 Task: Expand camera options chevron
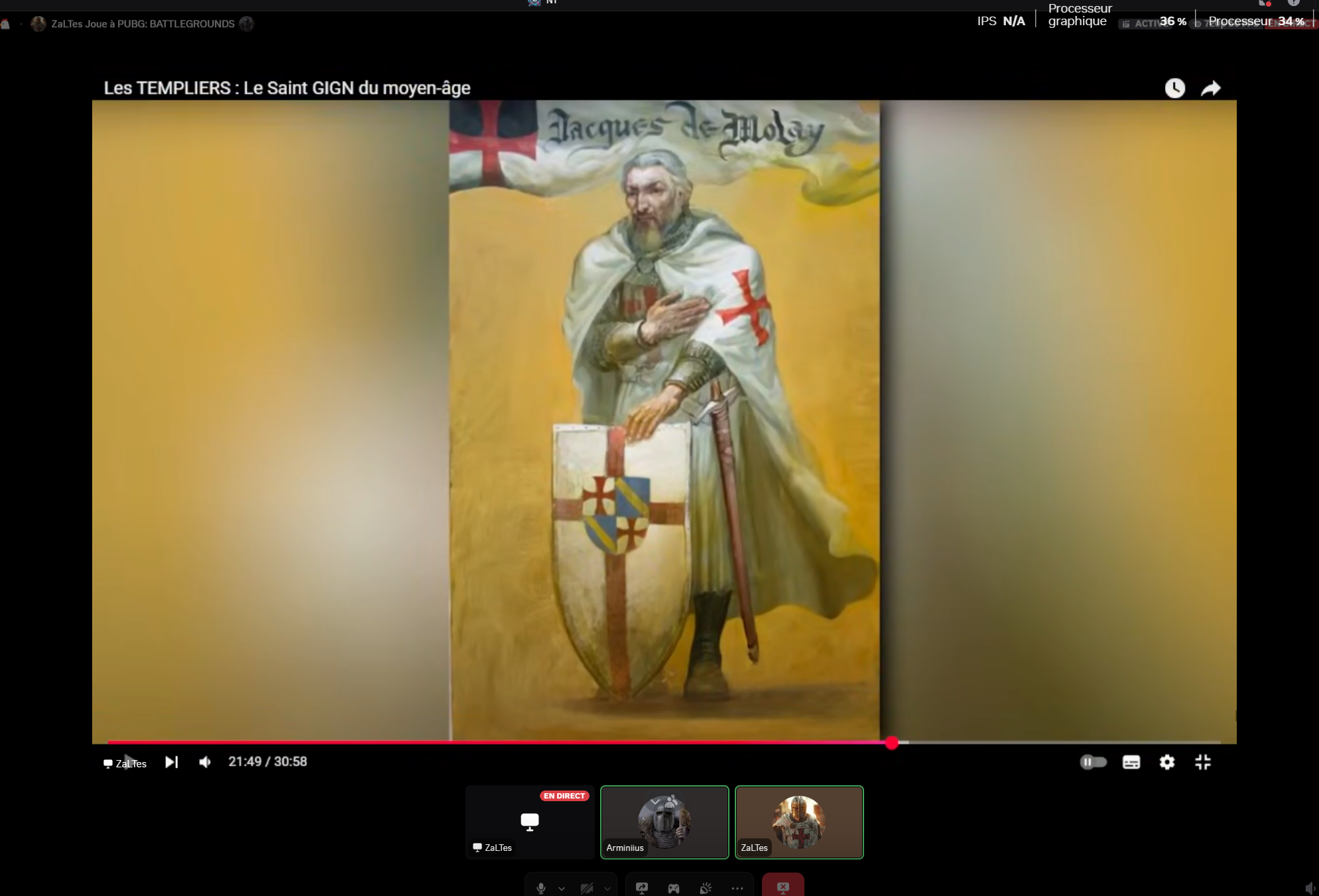(607, 889)
